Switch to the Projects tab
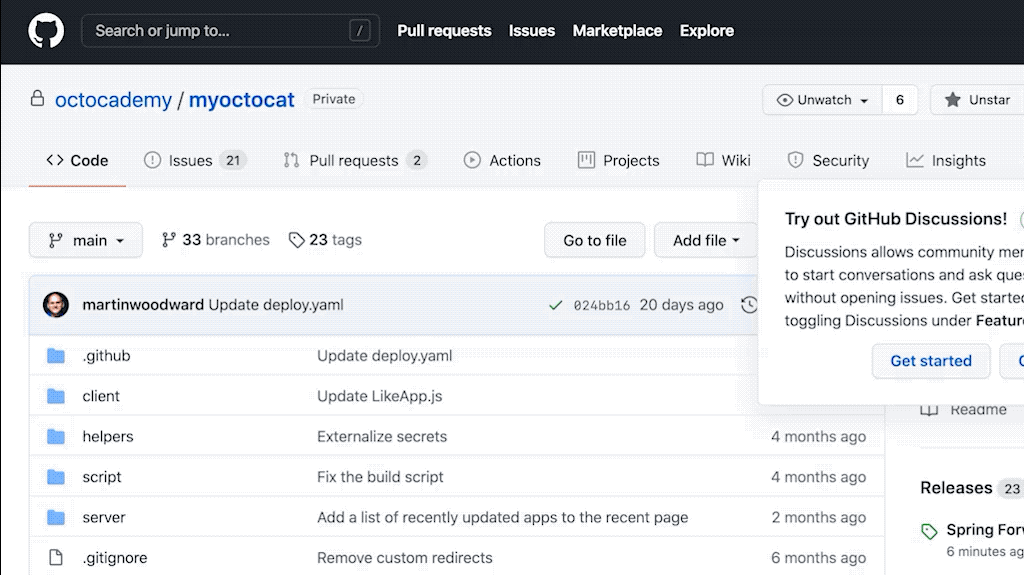The height and width of the screenshot is (575, 1024). (x=618, y=161)
